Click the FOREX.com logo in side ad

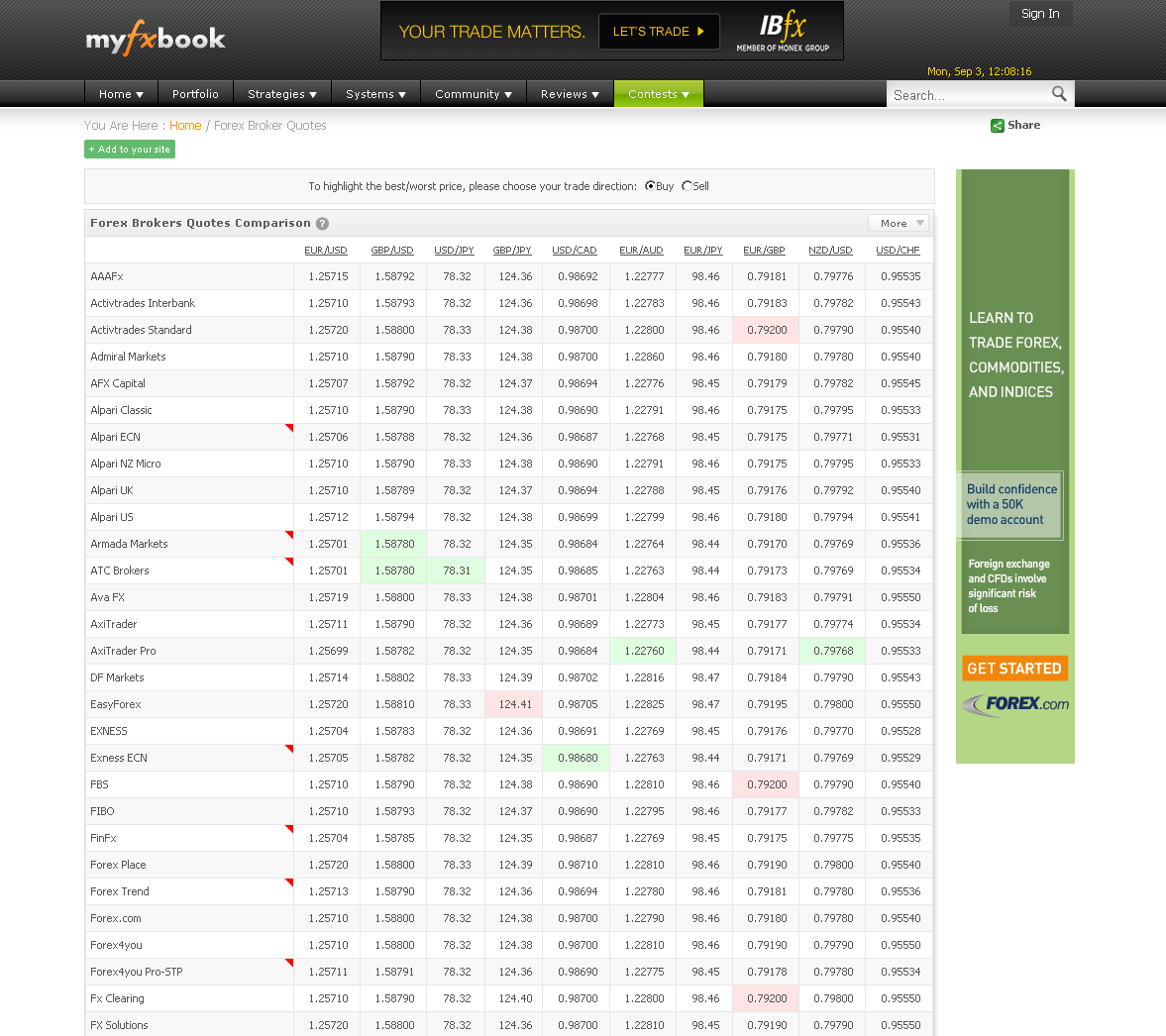pyautogui.click(x=1015, y=704)
